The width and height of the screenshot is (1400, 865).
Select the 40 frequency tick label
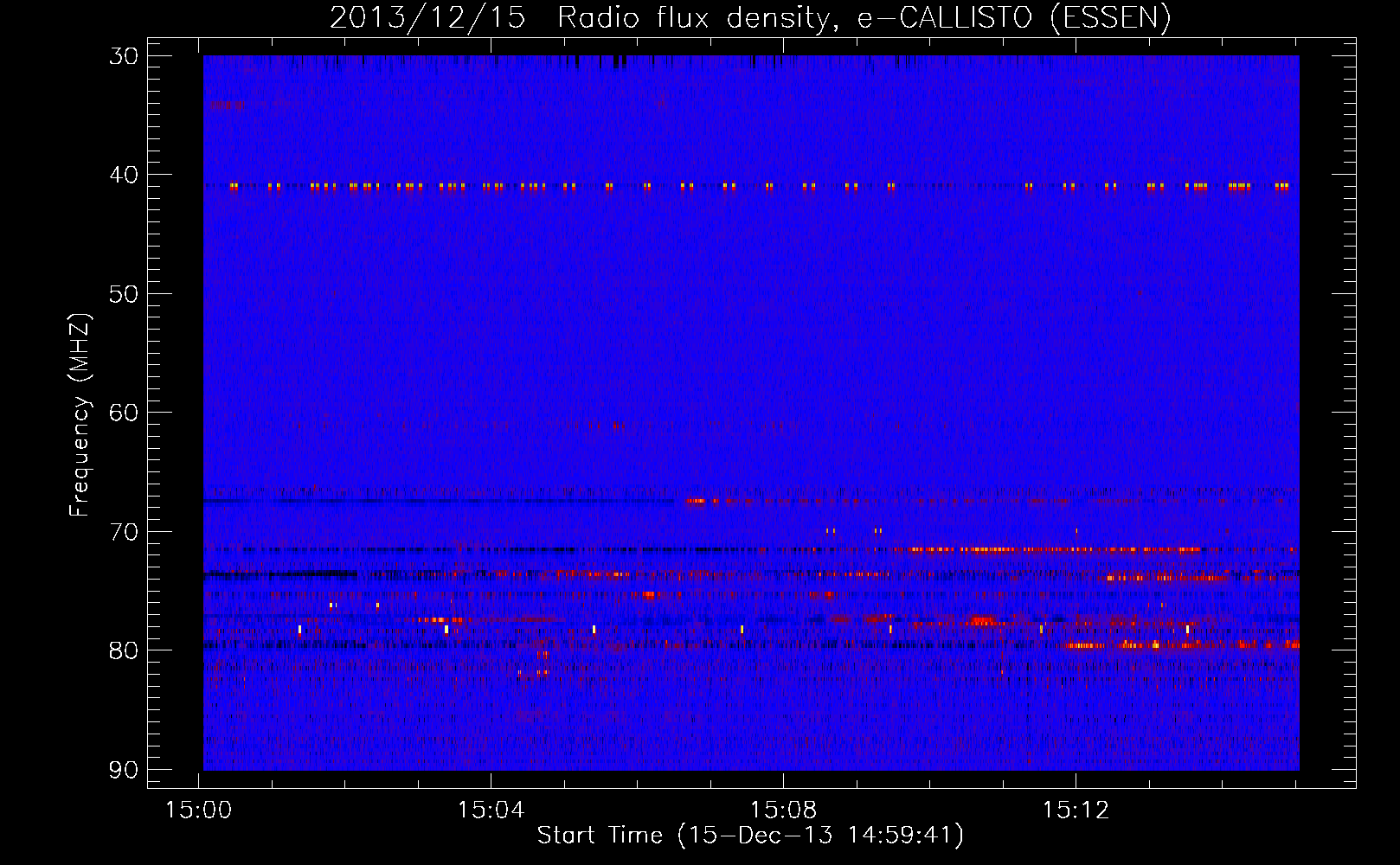point(124,175)
